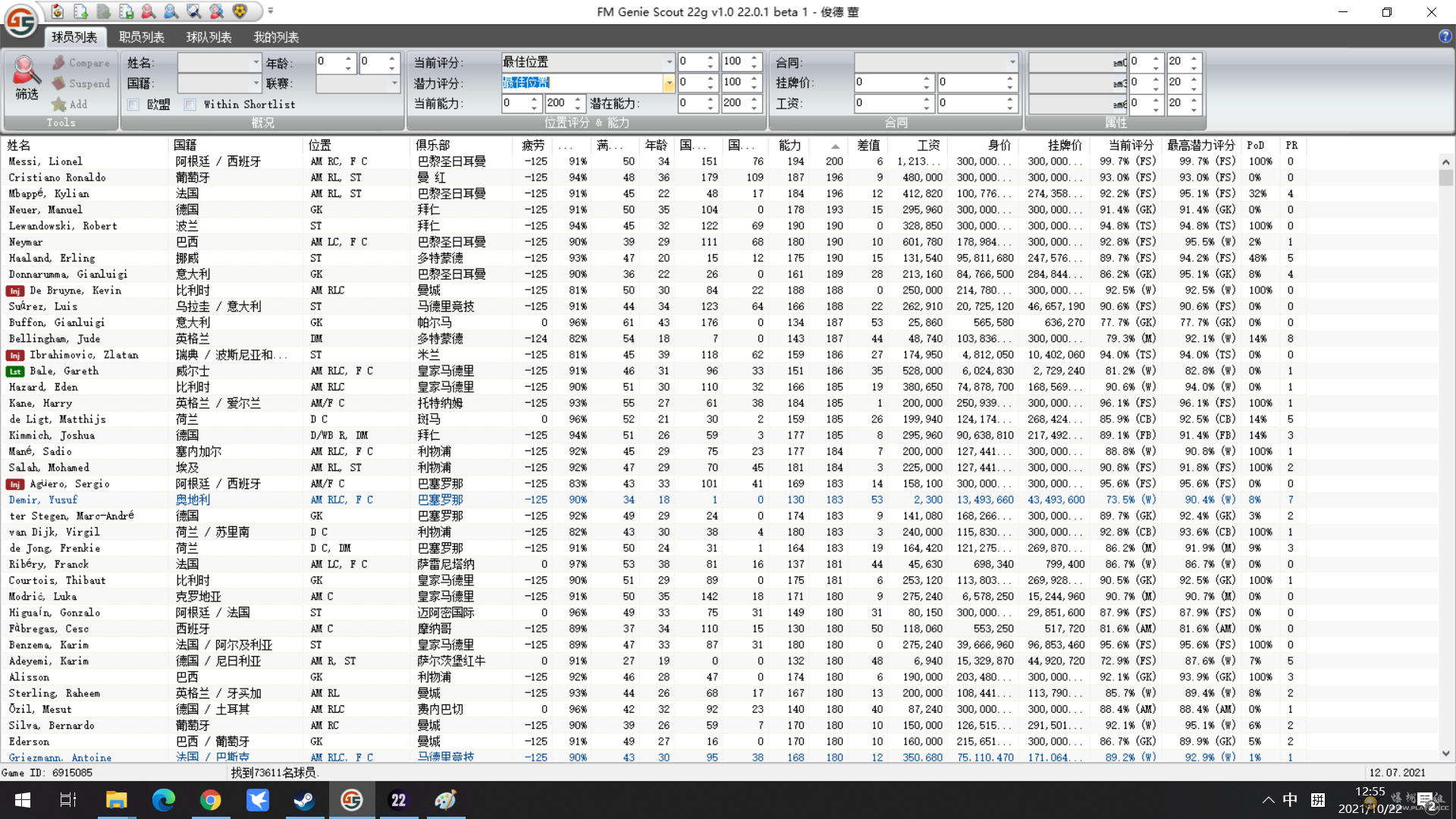Click the shortlist search red-blue people icon
The image size is (1456, 819).
(217, 11)
